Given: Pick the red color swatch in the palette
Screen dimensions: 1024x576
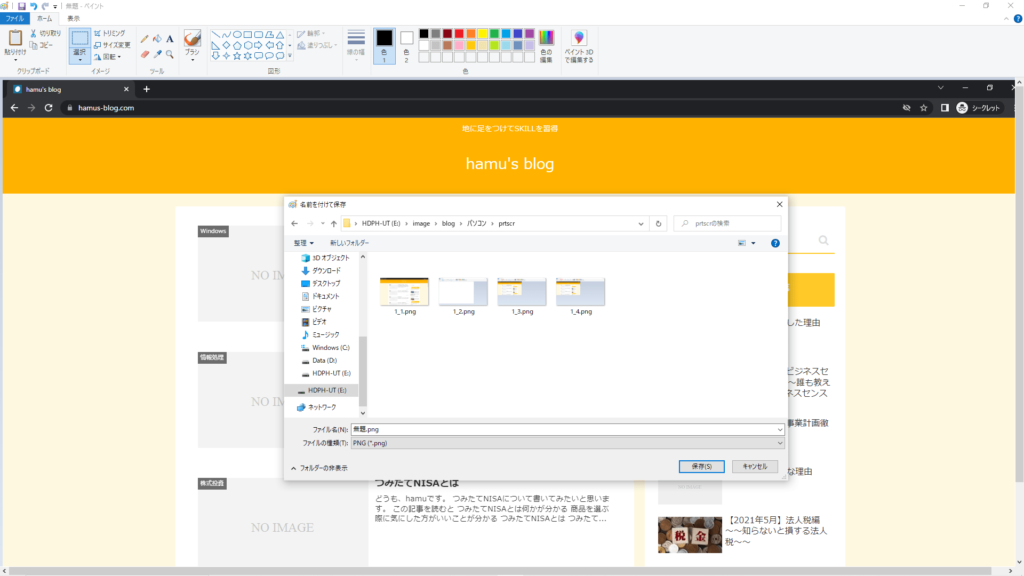Looking at the screenshot, I should (x=459, y=34).
